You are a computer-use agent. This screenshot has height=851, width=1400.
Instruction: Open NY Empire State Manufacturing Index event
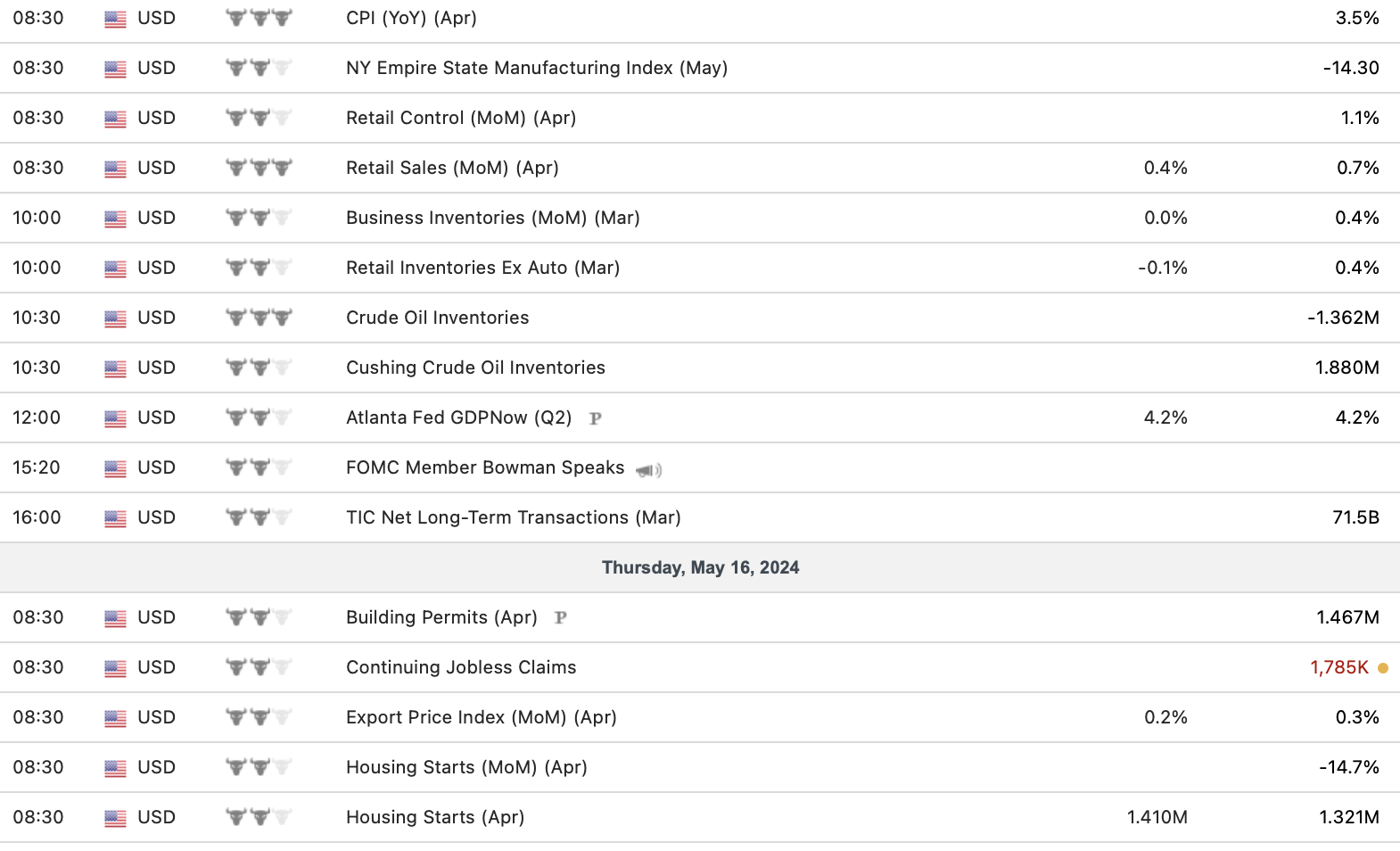click(x=537, y=68)
